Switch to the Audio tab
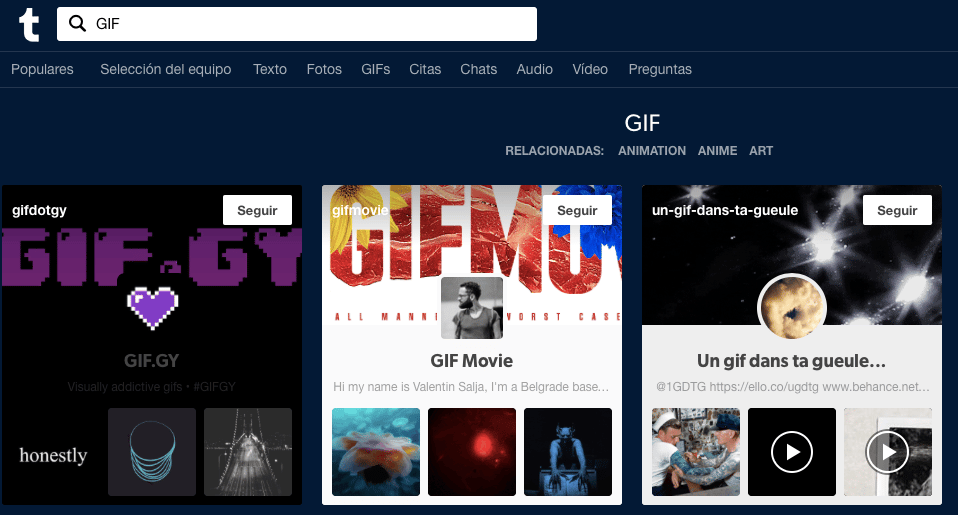Viewport: 958px width, 515px height. click(535, 70)
